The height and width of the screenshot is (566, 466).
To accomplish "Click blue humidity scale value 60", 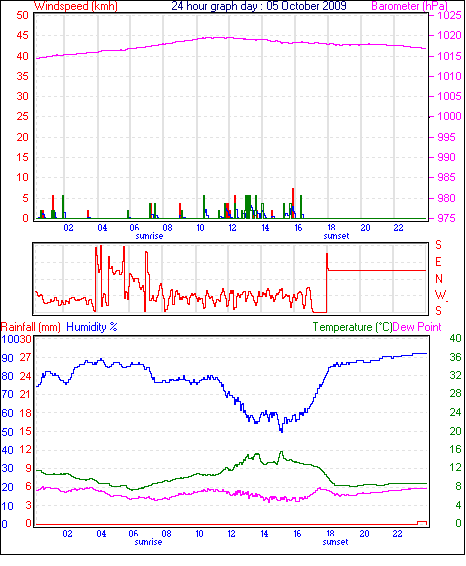I will (8, 413).
